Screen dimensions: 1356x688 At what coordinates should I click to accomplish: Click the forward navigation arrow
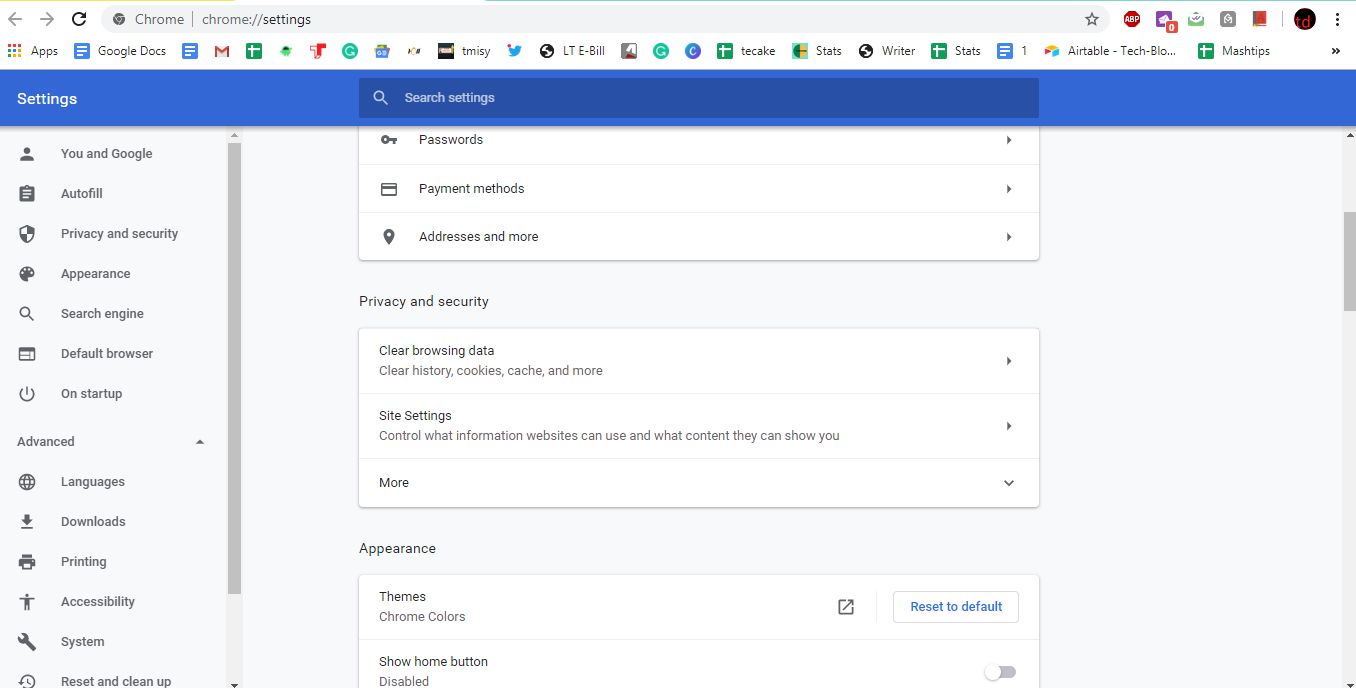[47, 19]
